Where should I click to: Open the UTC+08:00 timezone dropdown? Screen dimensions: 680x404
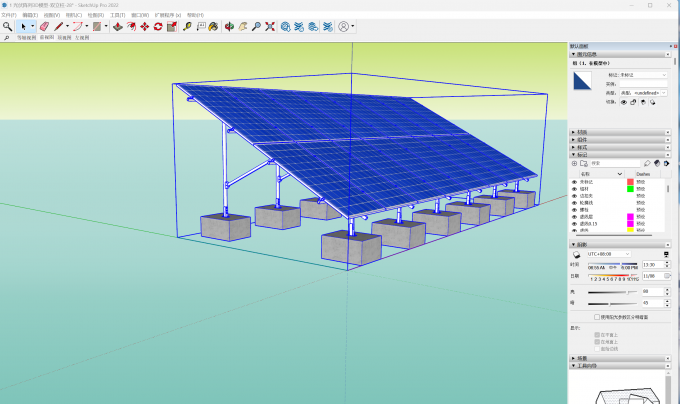(612, 253)
